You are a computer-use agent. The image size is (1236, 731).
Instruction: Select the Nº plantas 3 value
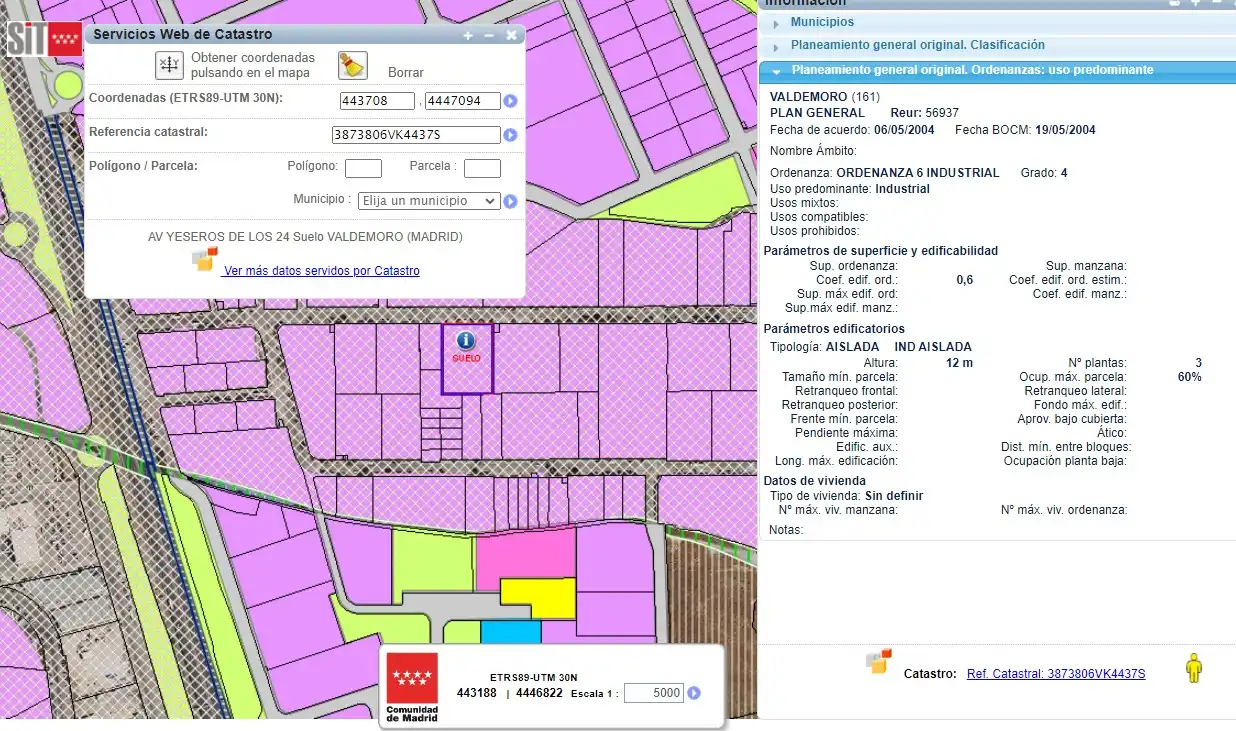click(x=1198, y=363)
